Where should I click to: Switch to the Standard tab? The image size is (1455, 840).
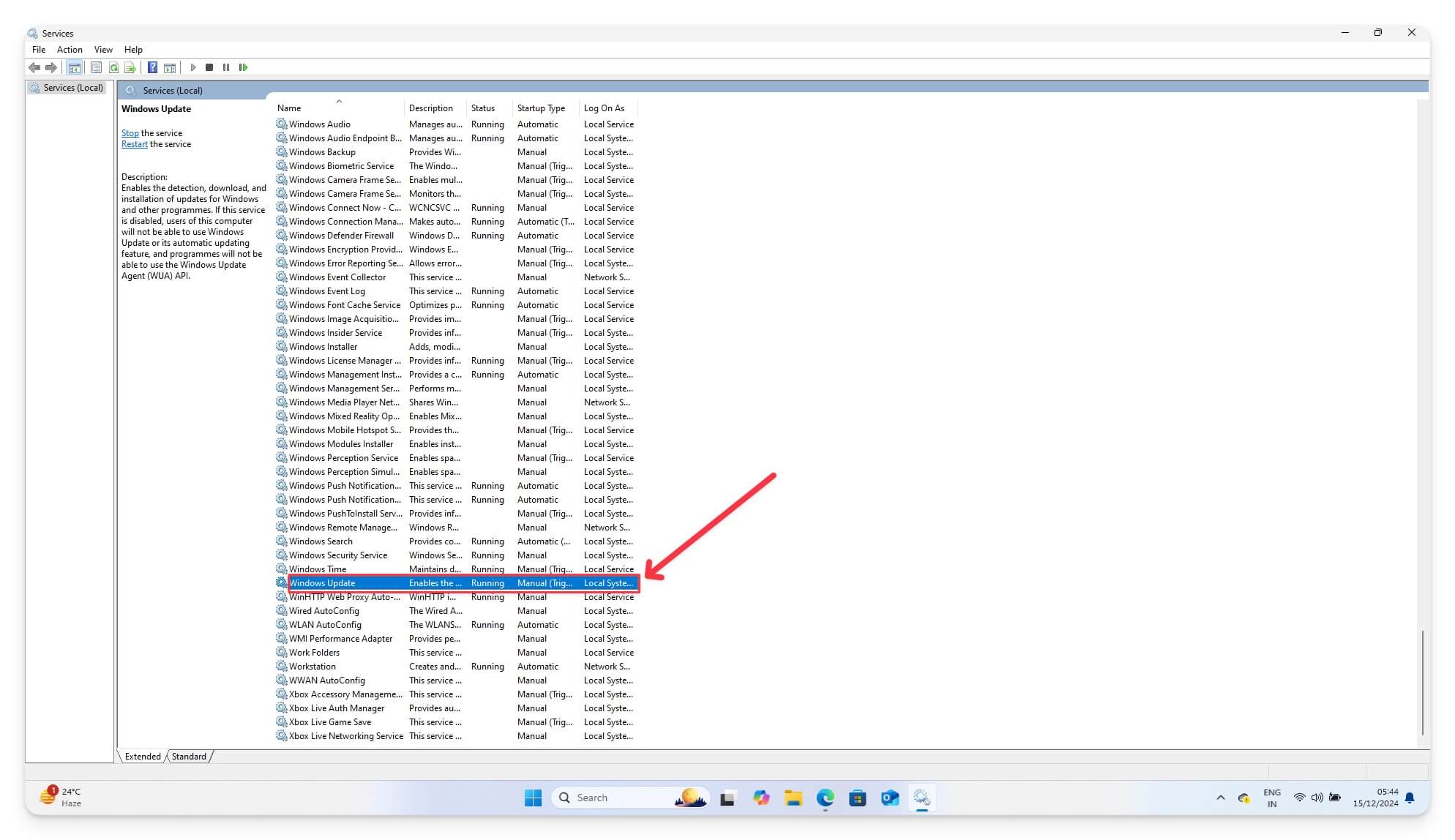tap(188, 756)
